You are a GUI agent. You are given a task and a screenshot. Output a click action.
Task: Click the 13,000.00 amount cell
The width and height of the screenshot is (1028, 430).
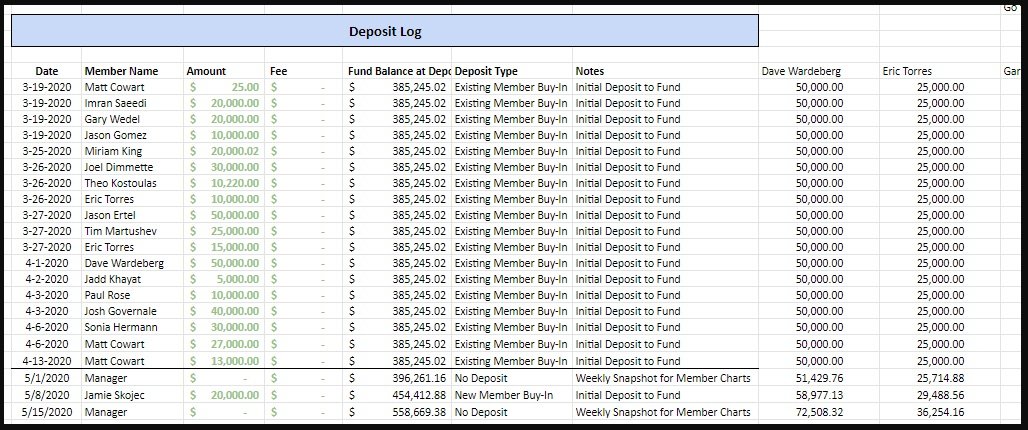click(x=224, y=361)
